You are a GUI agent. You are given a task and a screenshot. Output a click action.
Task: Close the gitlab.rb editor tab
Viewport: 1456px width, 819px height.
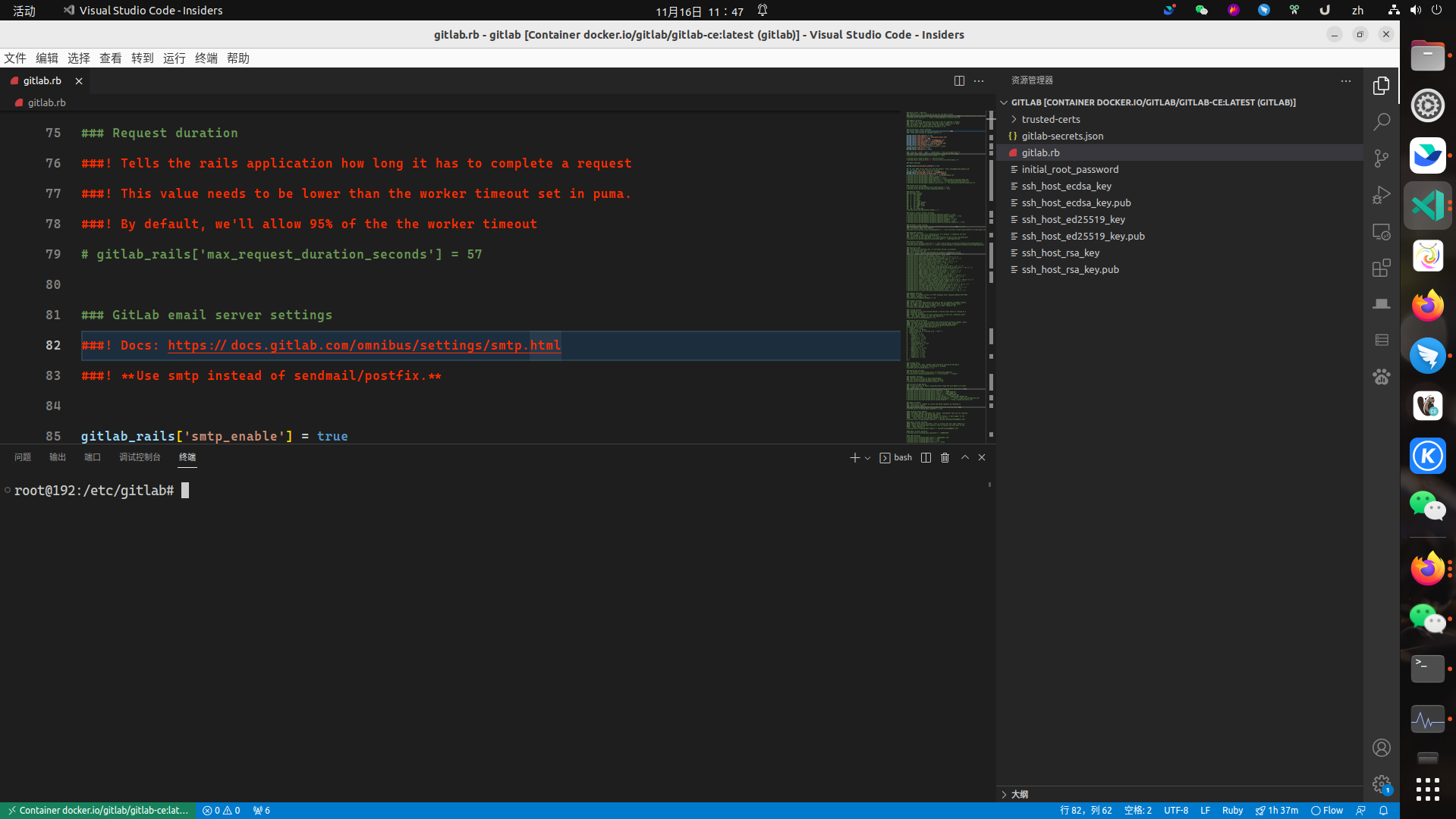click(78, 81)
